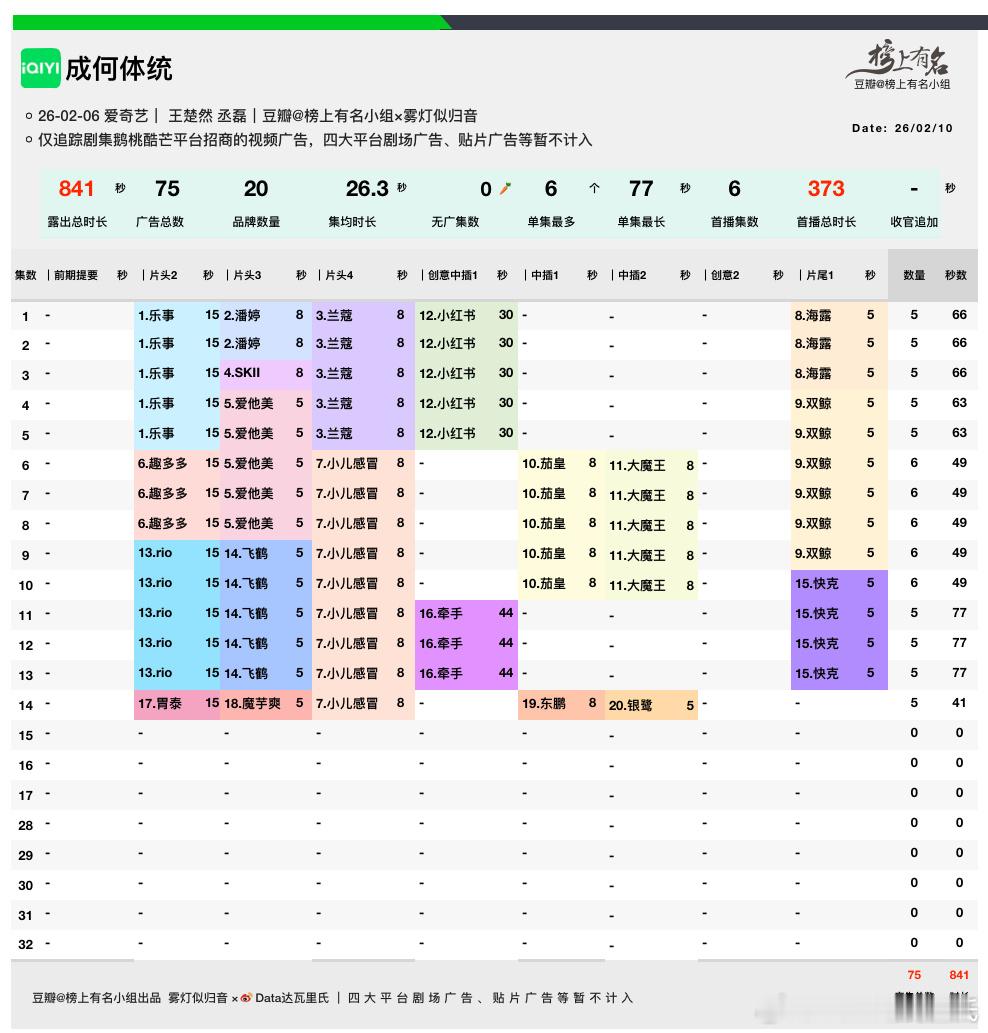988x1033 pixels.
Task: Select the 快克 end-credit cell in episode 10
Action: [x=838, y=584]
